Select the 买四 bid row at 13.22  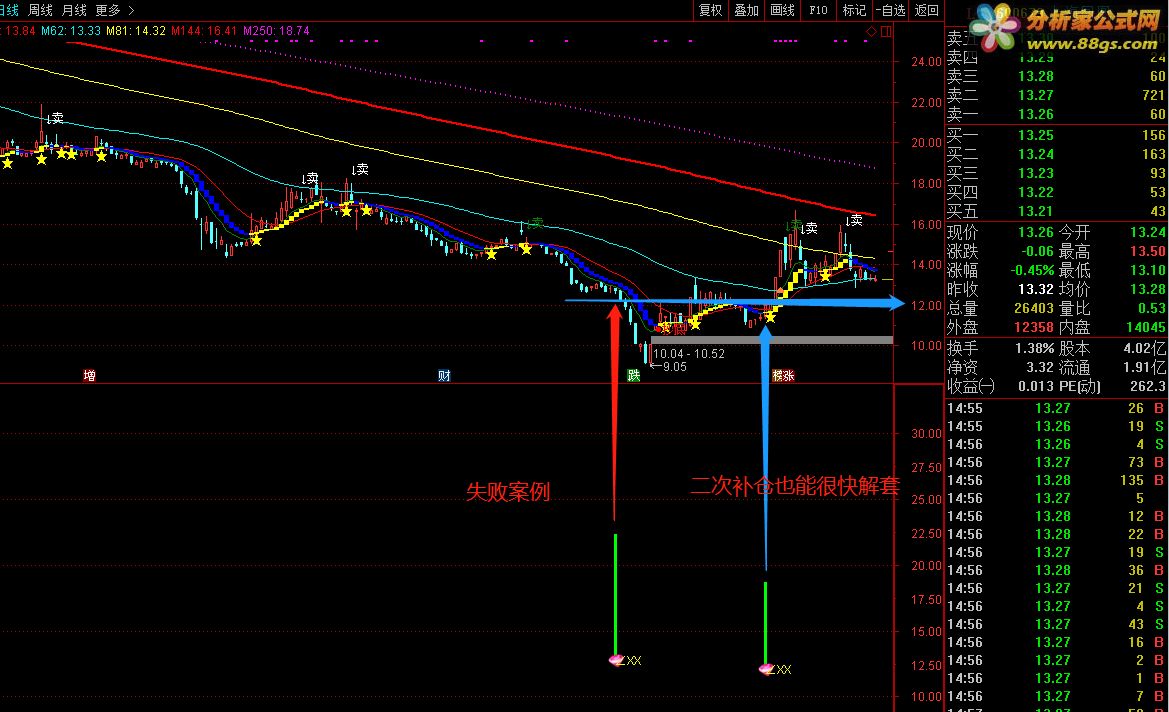(1056, 192)
